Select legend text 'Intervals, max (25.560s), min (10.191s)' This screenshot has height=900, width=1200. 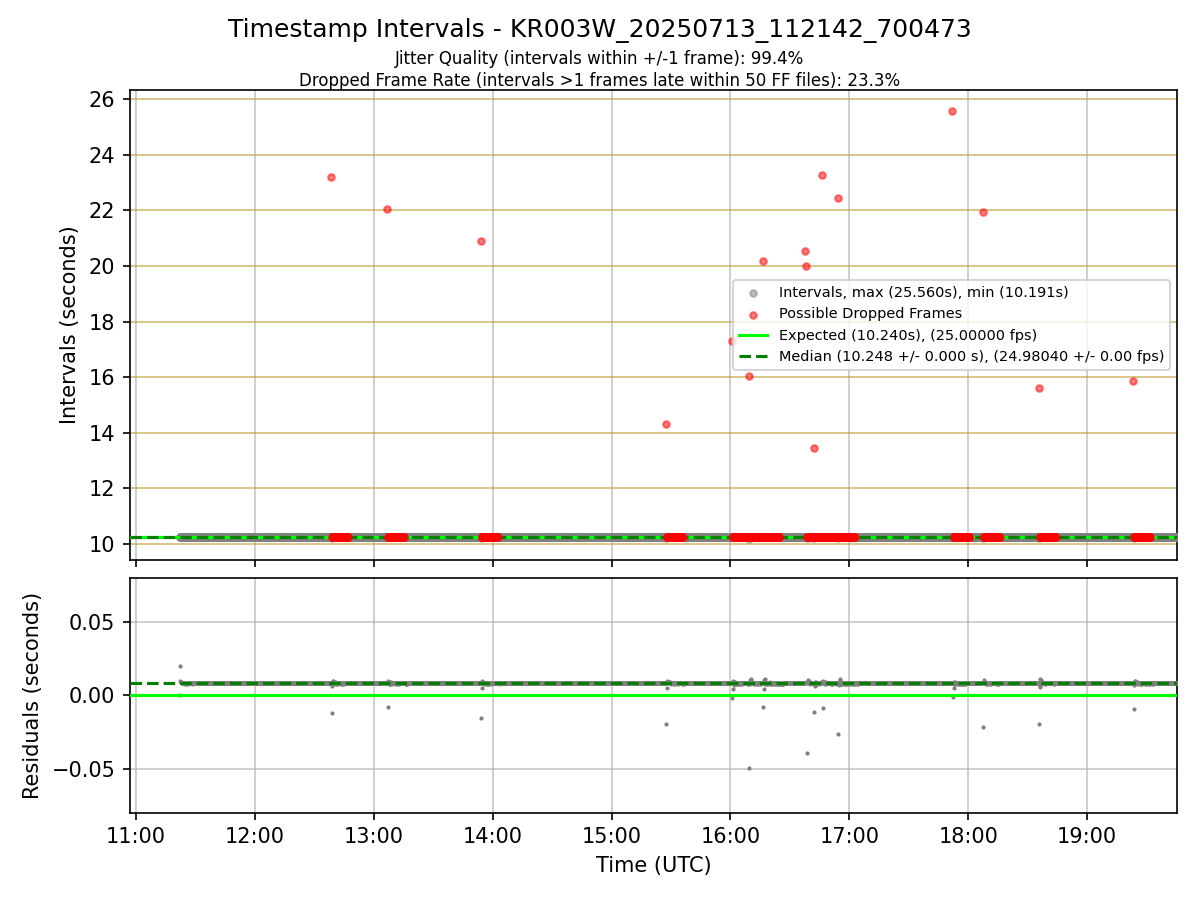click(924, 292)
